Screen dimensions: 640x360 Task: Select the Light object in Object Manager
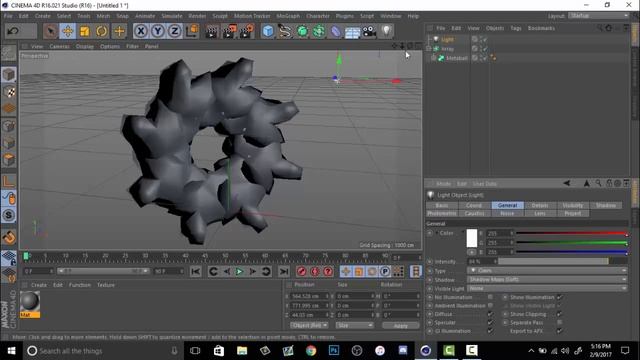pos(447,40)
